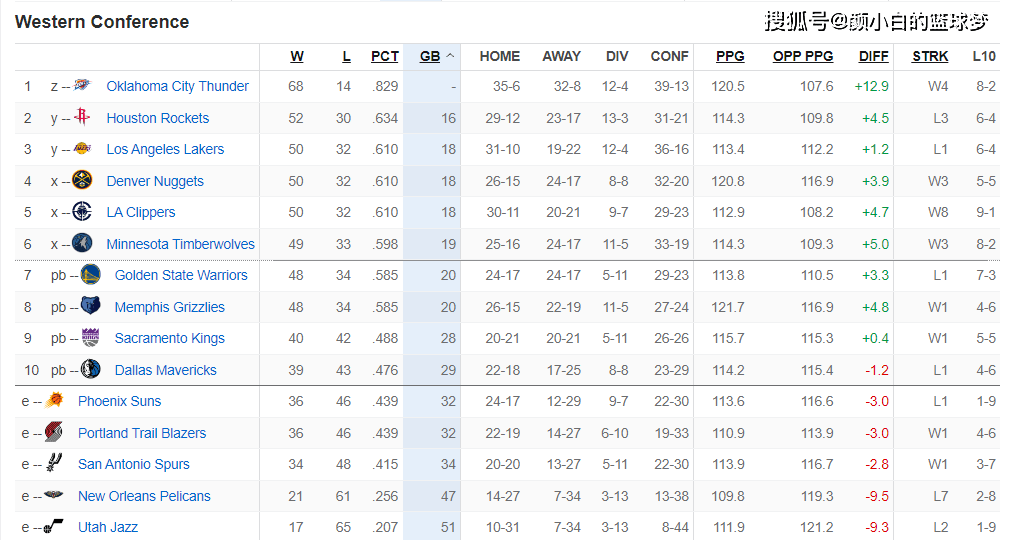Viewport: 1011px width, 540px height.
Task: Sort table by PCT column header
Action: tap(385, 57)
